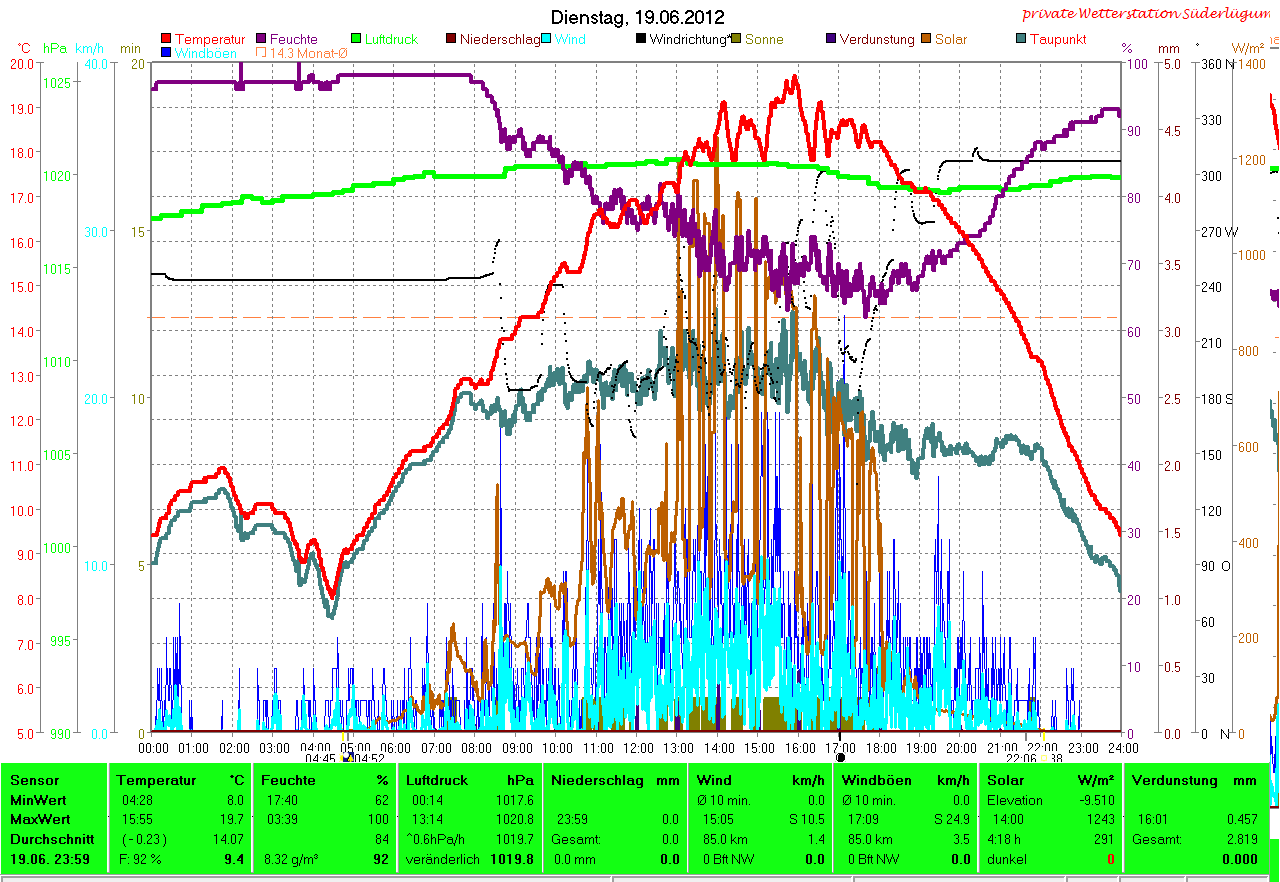Click the Dienstag, 19.06.2012 date heading
The width and height of the screenshot is (1280, 882).
[x=638, y=18]
